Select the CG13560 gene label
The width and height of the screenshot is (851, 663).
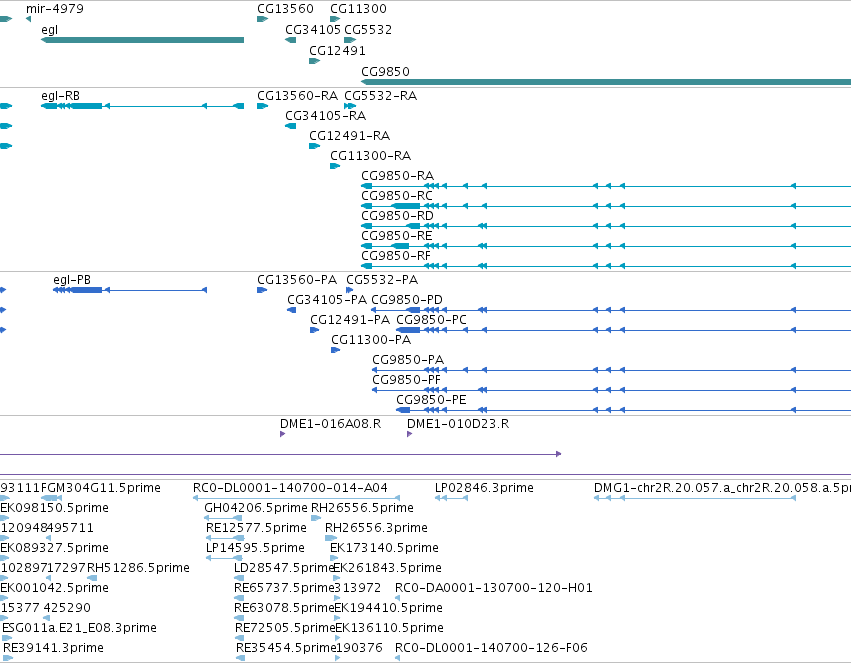pos(285,9)
